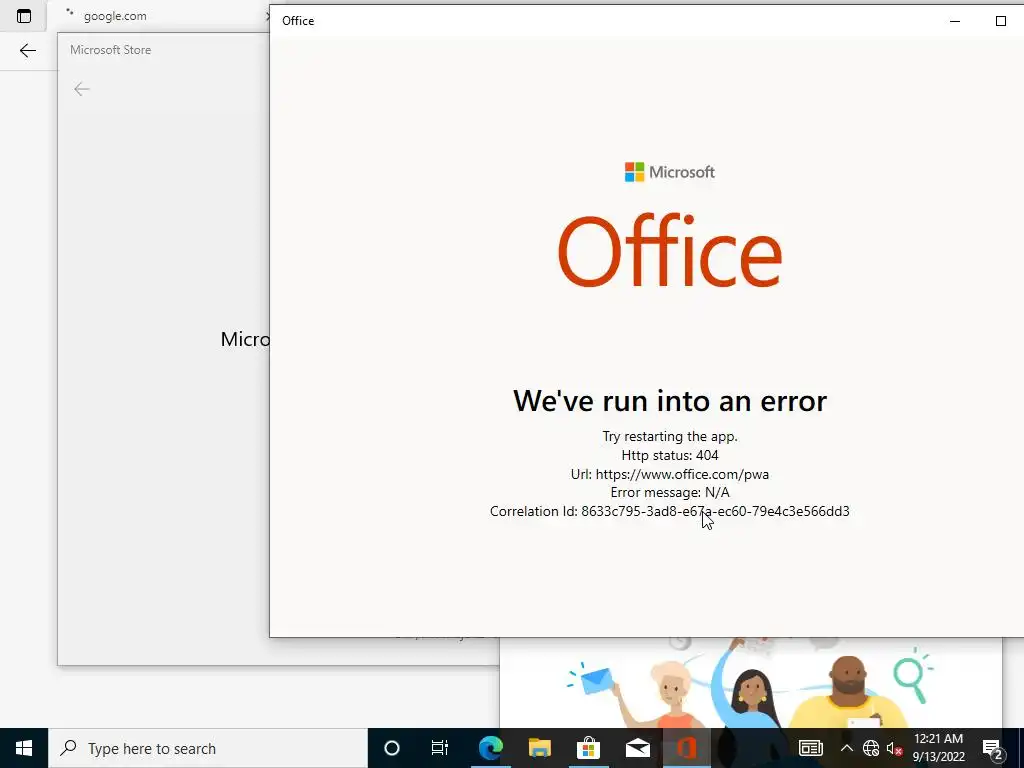1024x768 pixels.
Task: Open the network status tray icon
Action: [871, 748]
